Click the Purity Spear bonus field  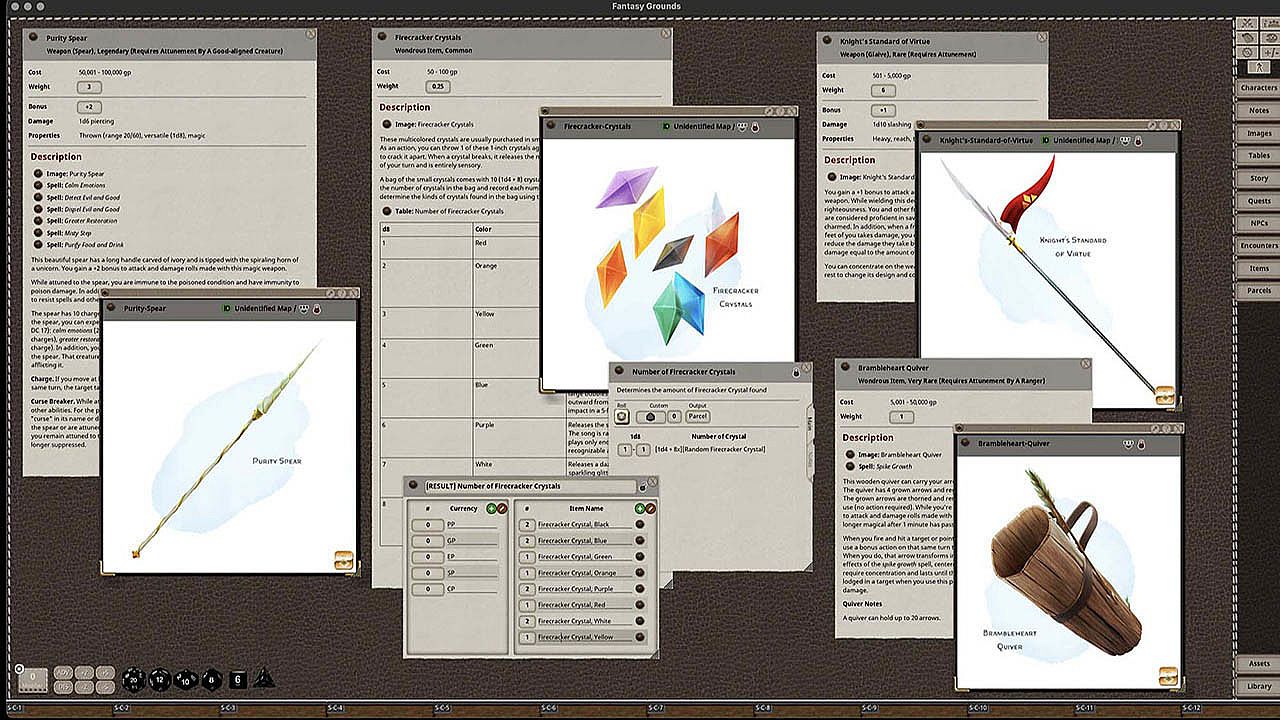coord(90,107)
